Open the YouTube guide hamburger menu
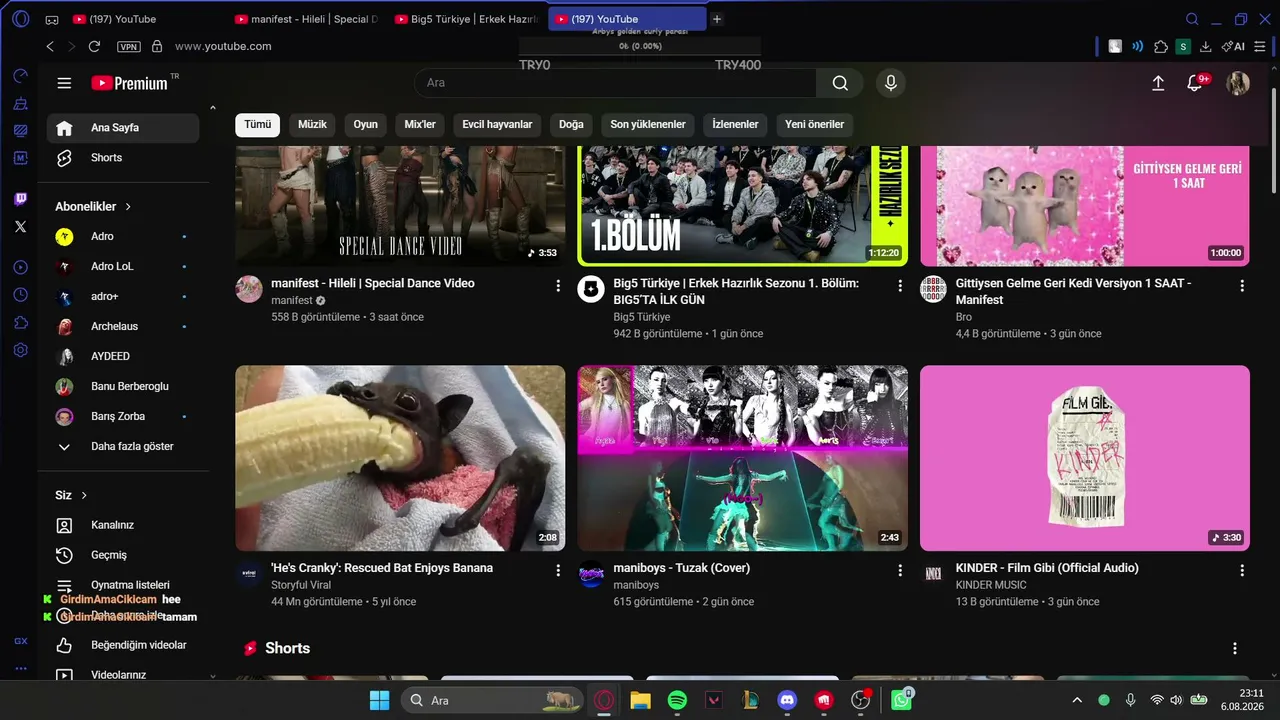The width and height of the screenshot is (1280, 720). click(64, 83)
